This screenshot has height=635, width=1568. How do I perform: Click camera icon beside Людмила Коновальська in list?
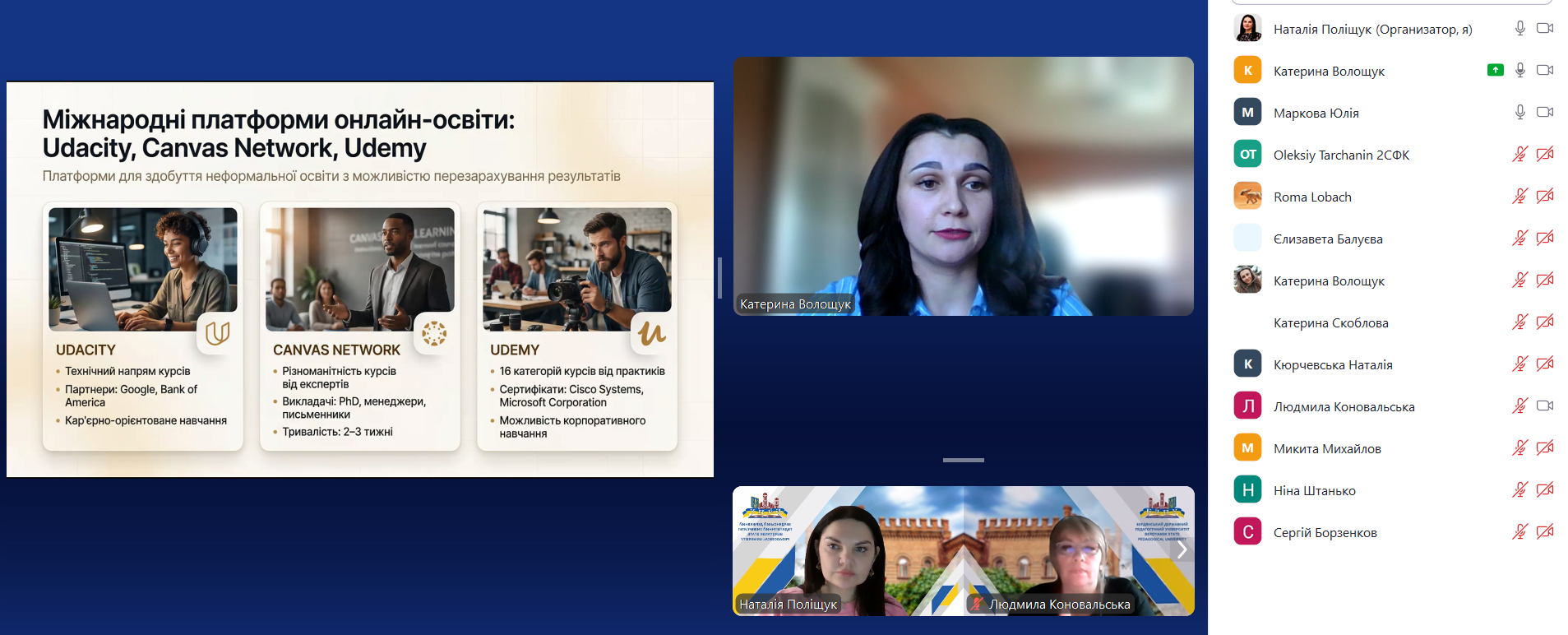1544,406
